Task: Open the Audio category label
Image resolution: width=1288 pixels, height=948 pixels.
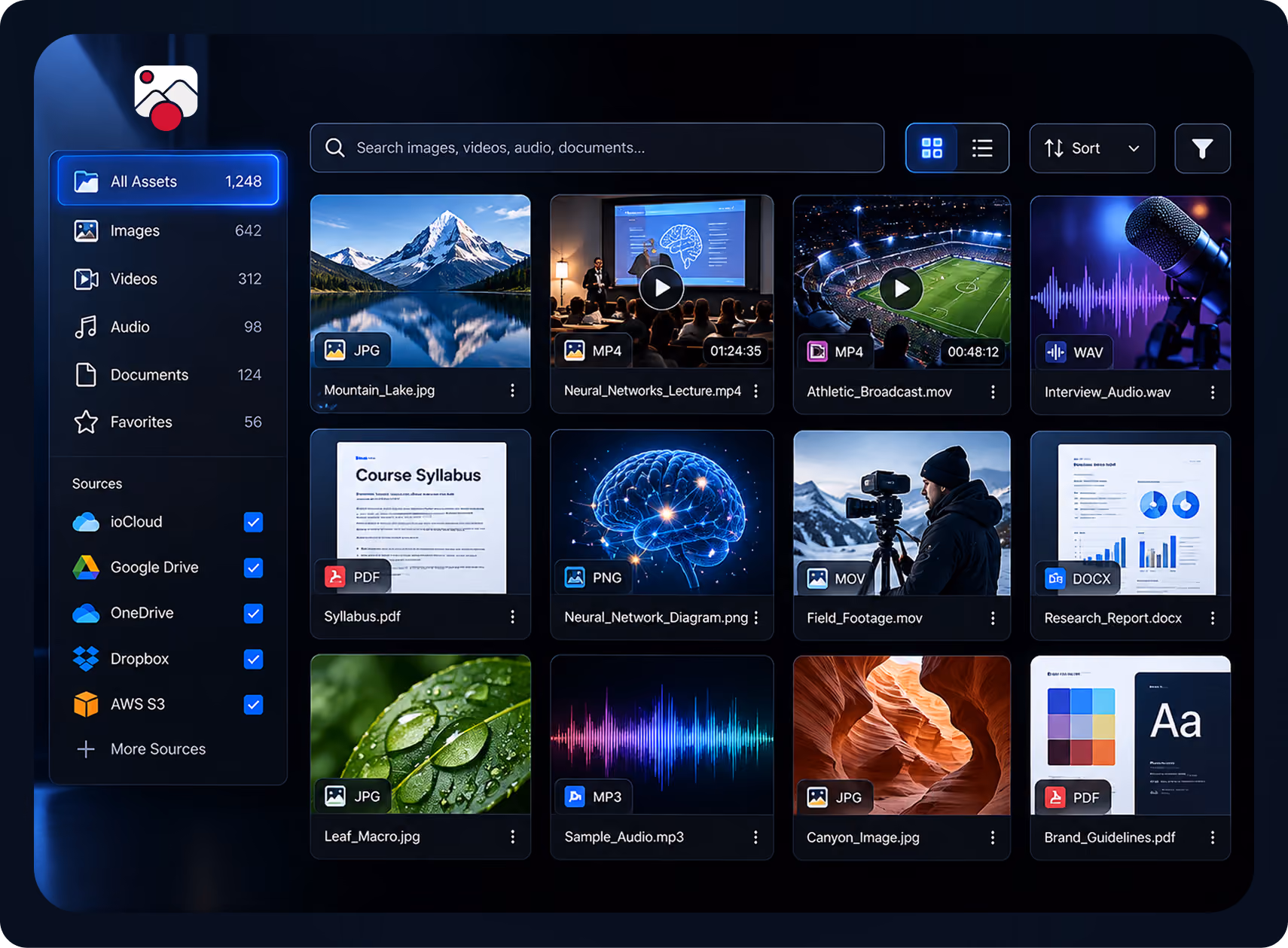Action: 130,327
